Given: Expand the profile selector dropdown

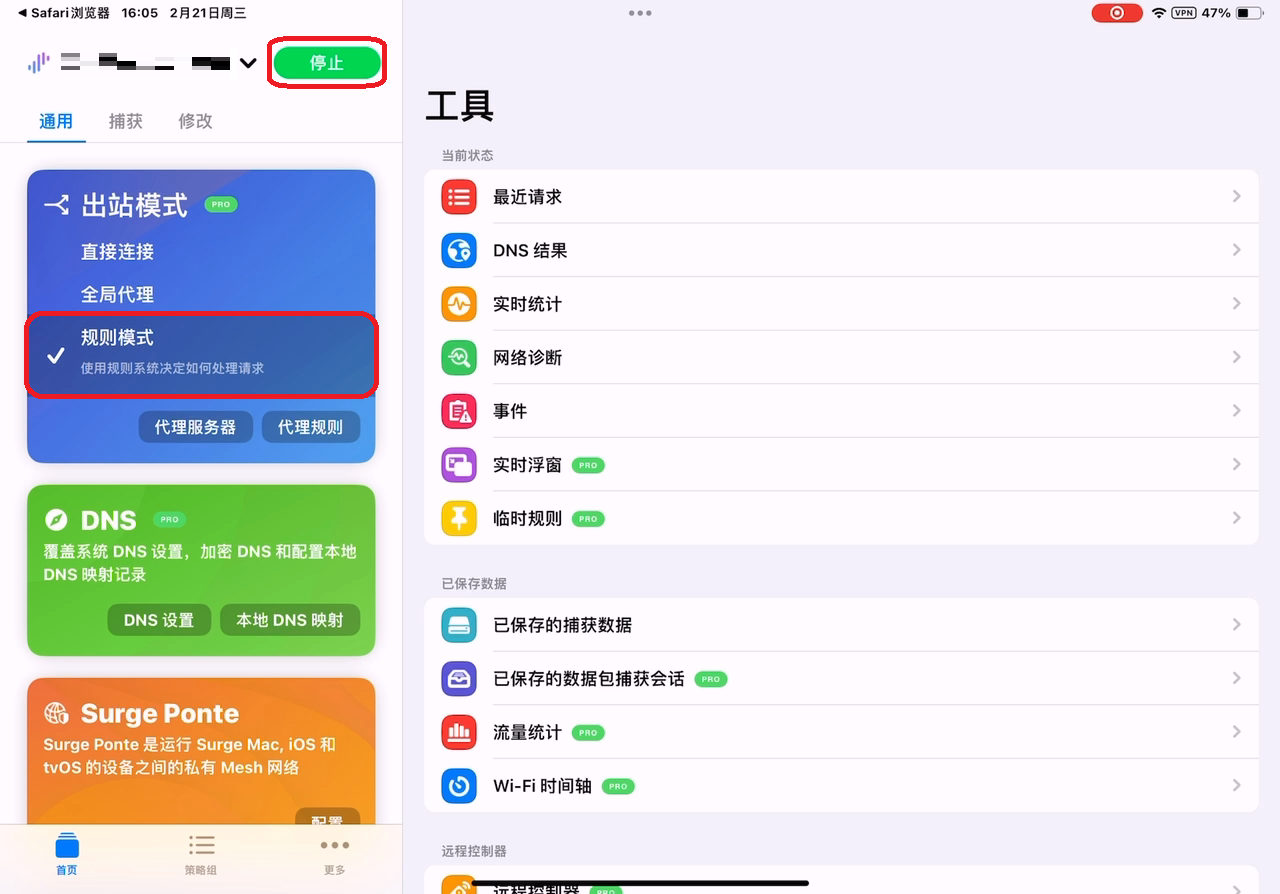Looking at the screenshot, I should coord(248,62).
